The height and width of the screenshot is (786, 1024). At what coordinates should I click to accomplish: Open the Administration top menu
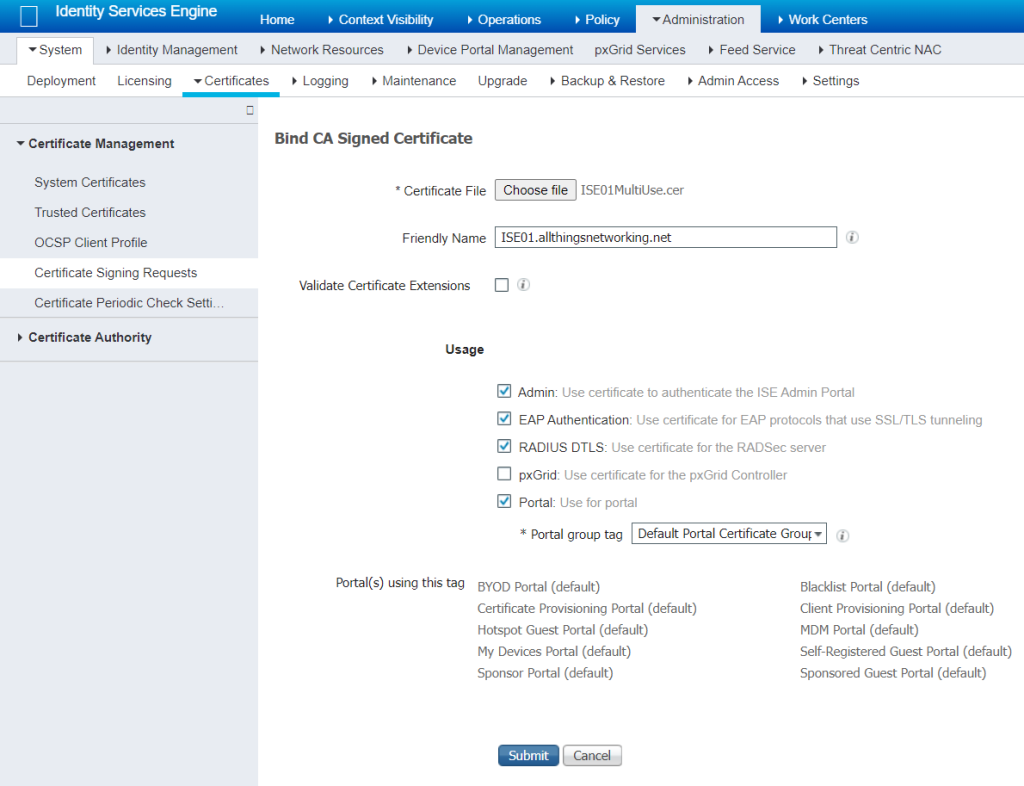tap(698, 20)
